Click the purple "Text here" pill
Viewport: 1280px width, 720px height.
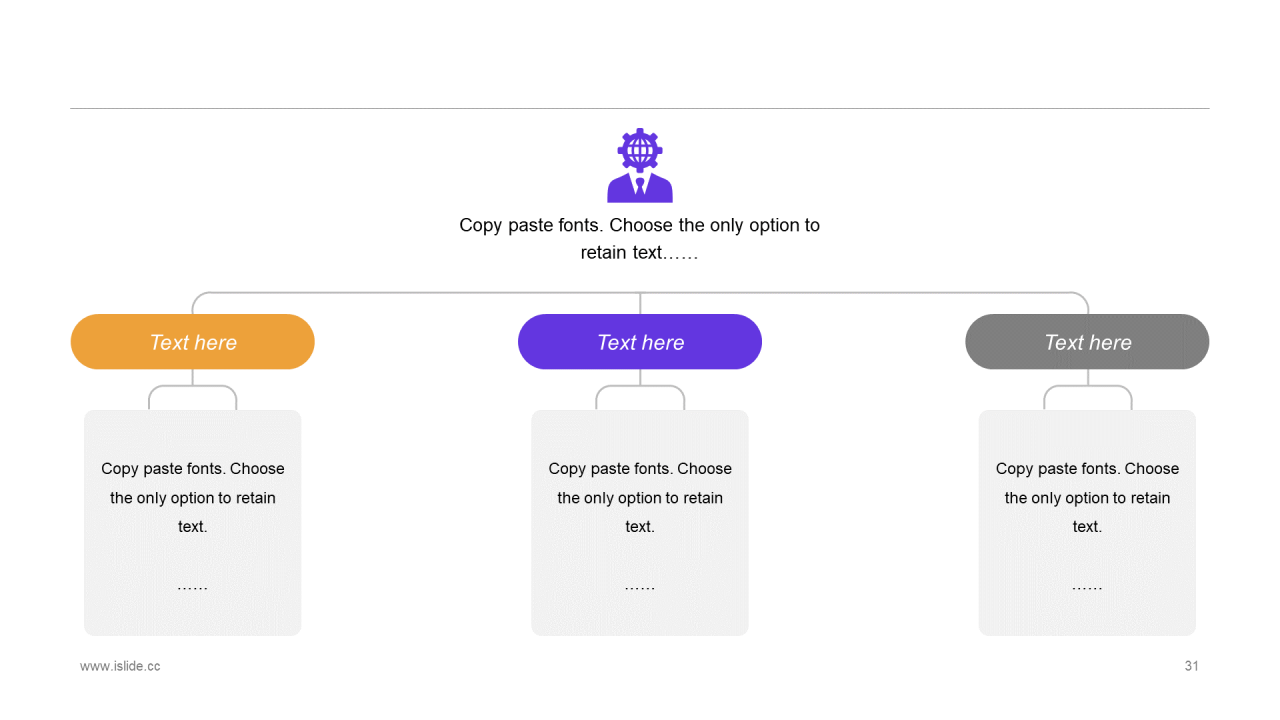pos(640,342)
